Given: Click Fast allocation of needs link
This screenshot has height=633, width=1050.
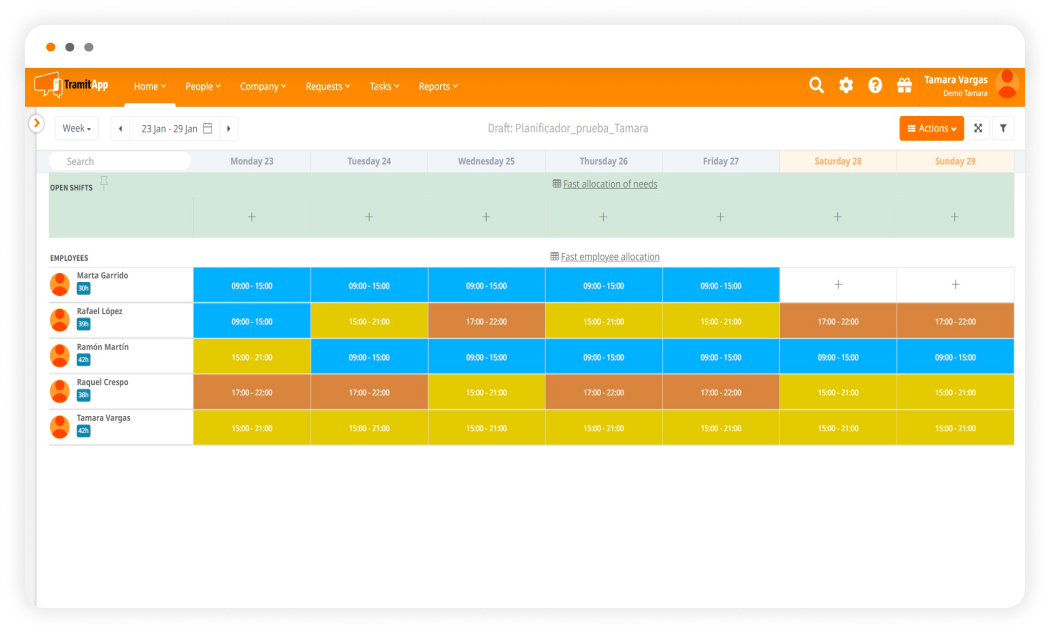Looking at the screenshot, I should point(609,184).
